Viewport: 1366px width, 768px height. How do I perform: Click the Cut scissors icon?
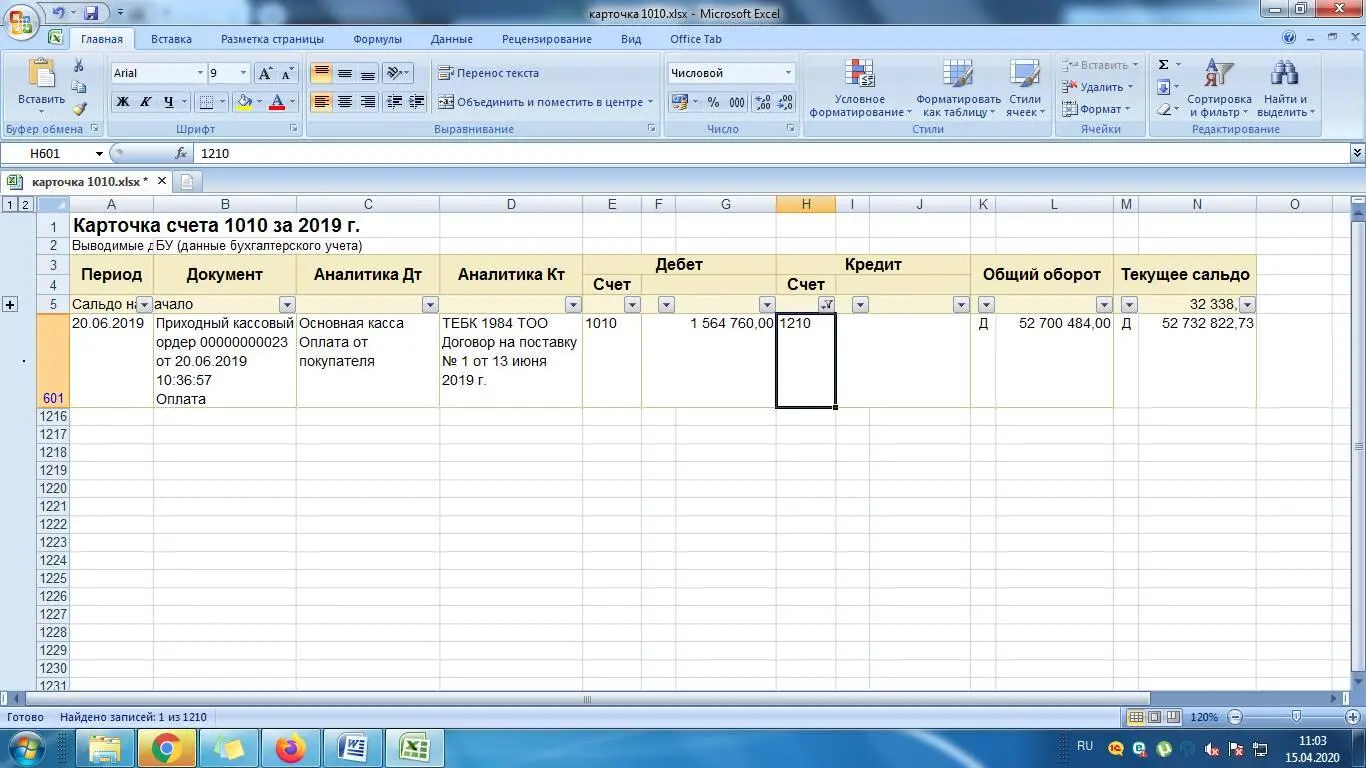coord(79,66)
